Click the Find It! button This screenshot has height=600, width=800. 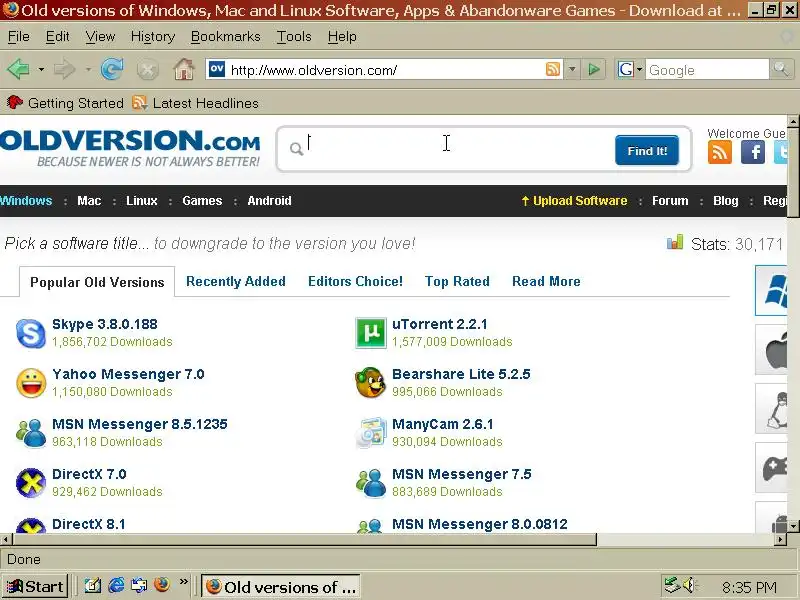coord(647,151)
